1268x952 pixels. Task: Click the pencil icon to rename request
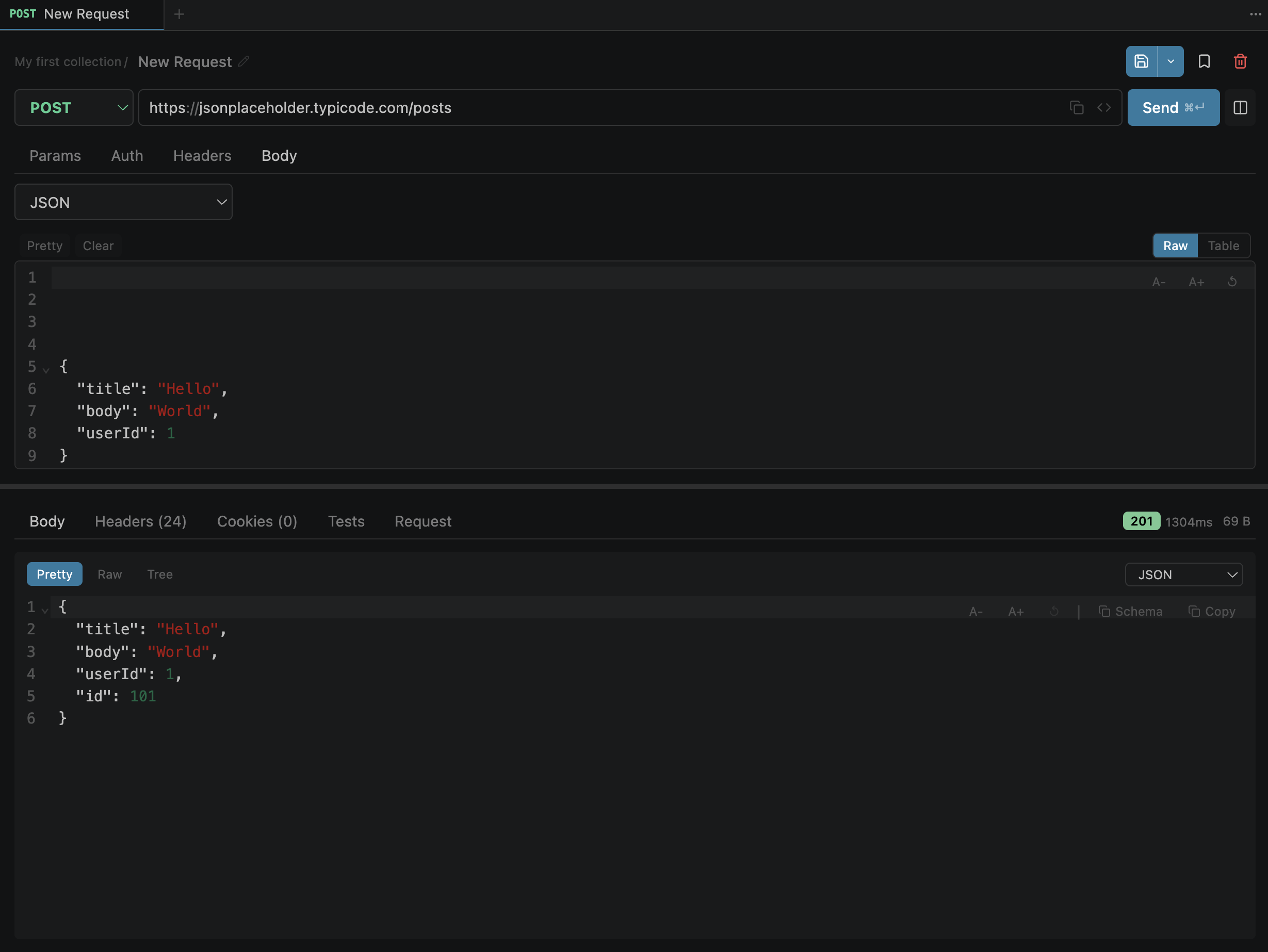point(243,61)
